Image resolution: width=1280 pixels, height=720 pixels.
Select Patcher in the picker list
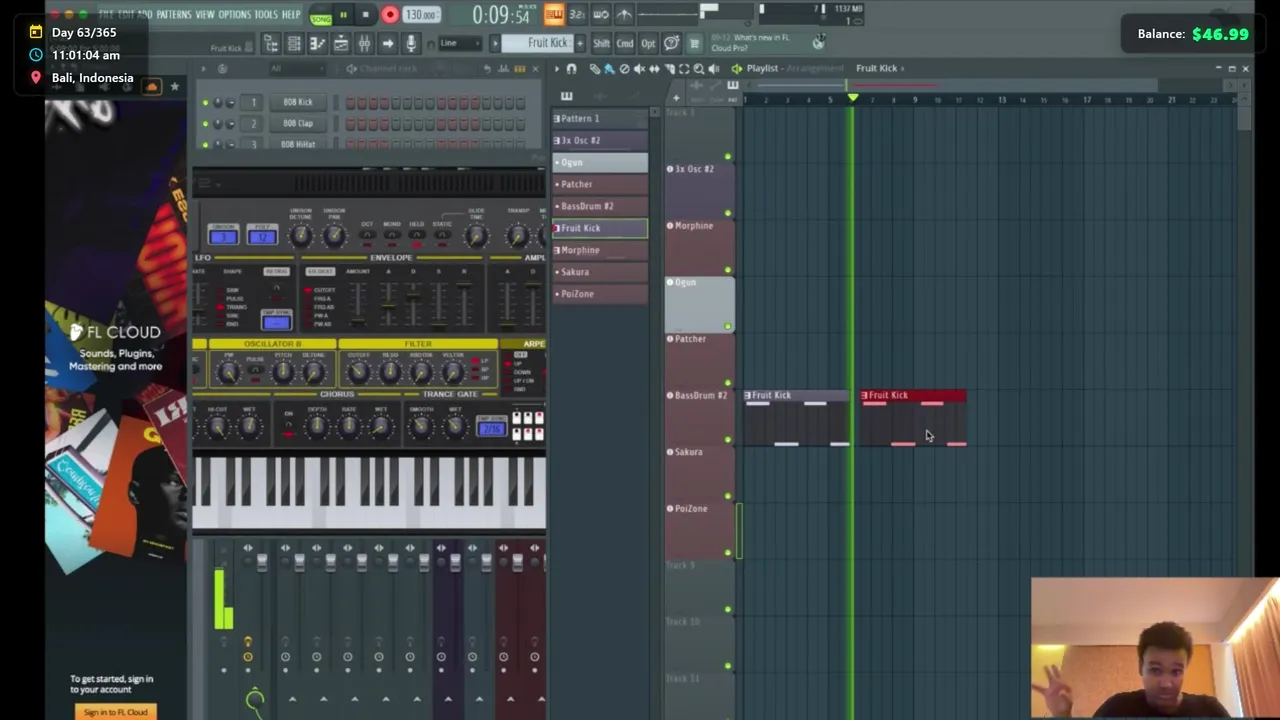pyautogui.click(x=600, y=184)
